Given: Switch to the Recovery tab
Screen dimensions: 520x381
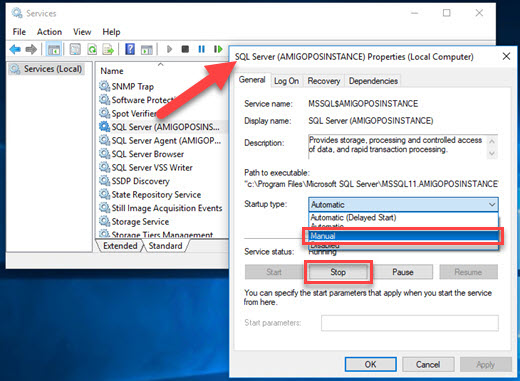Looking at the screenshot, I should point(324,81).
